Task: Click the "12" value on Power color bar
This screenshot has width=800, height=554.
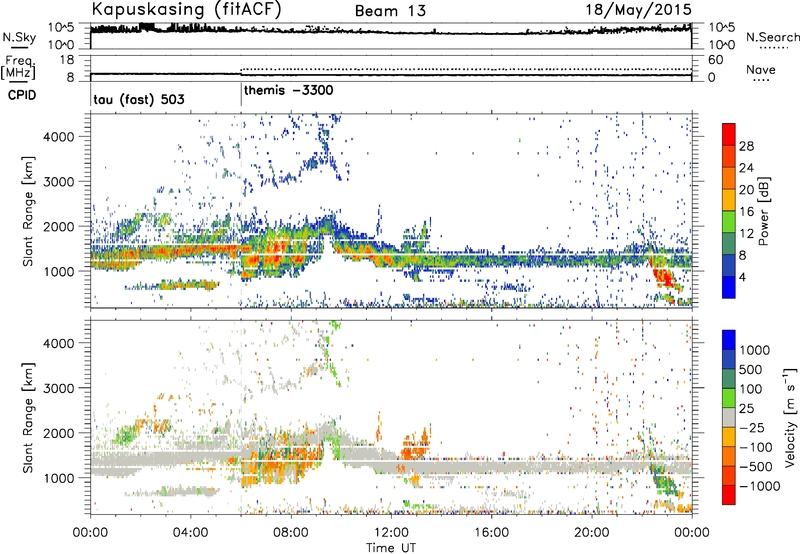Action: (746, 233)
